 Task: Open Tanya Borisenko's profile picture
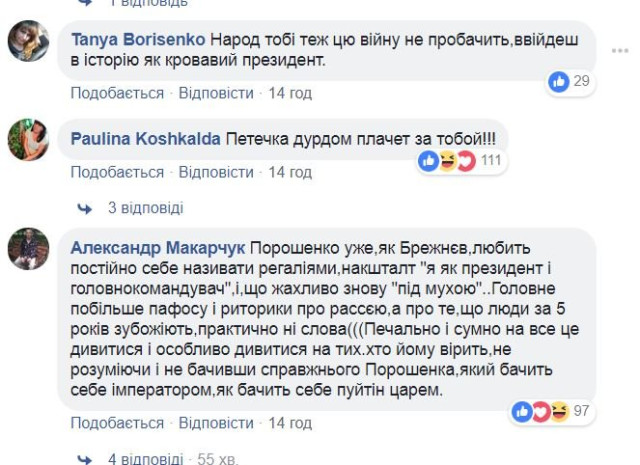pyautogui.click(x=28, y=41)
